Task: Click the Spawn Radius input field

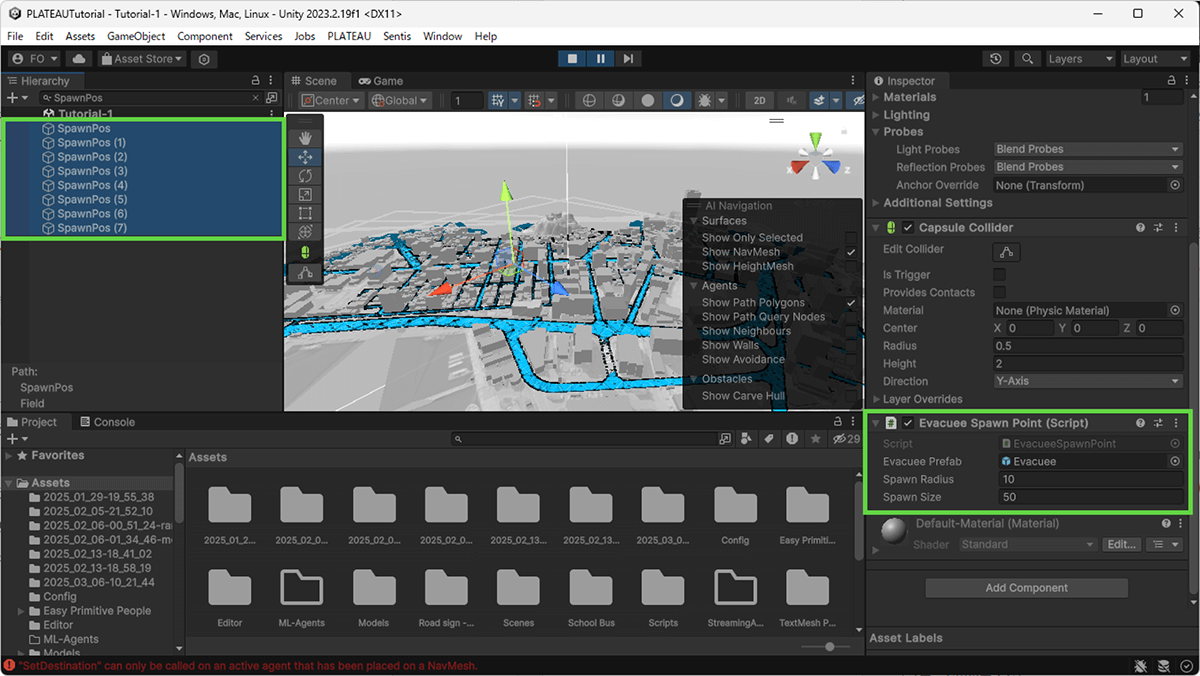Action: pos(1091,479)
